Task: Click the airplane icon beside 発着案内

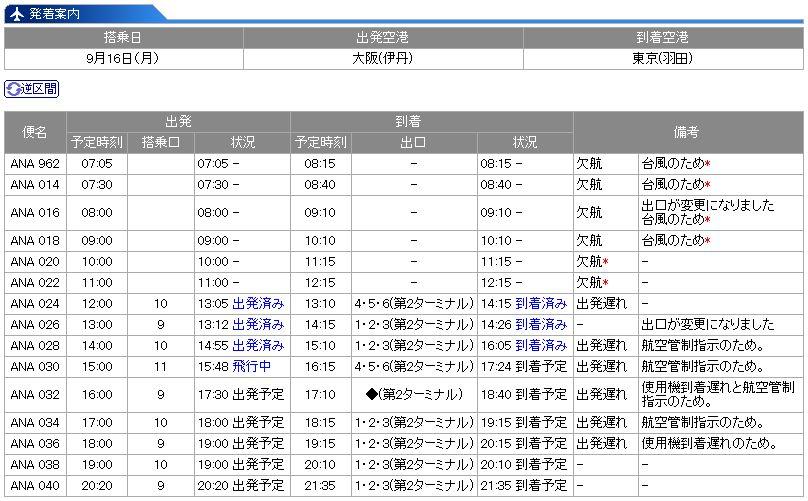Action: coord(15,13)
